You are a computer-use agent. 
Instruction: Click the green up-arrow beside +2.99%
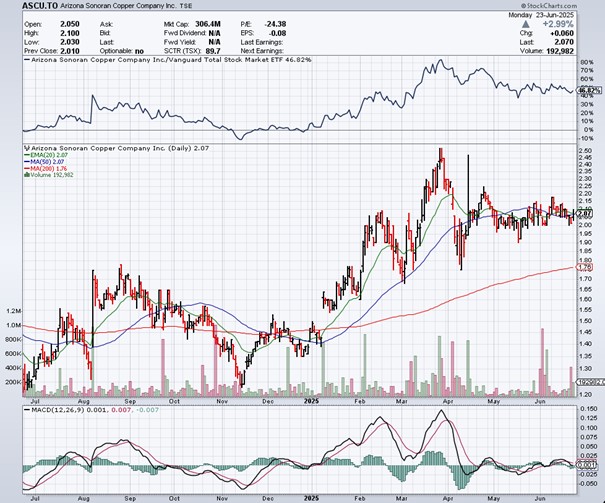click(x=525, y=24)
